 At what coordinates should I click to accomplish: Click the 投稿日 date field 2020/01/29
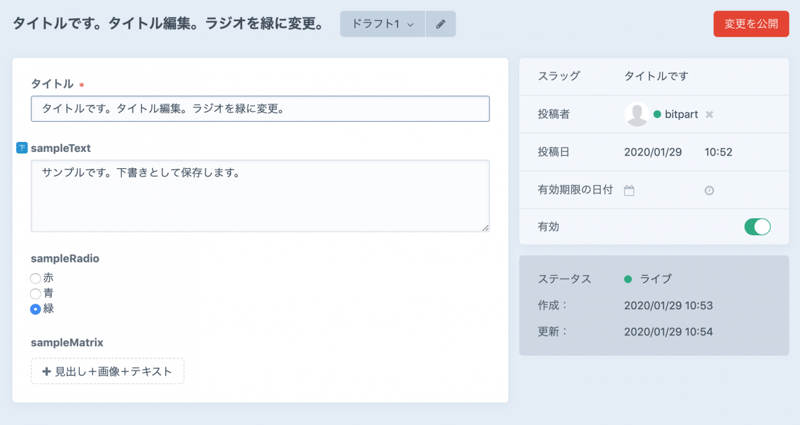(652, 153)
